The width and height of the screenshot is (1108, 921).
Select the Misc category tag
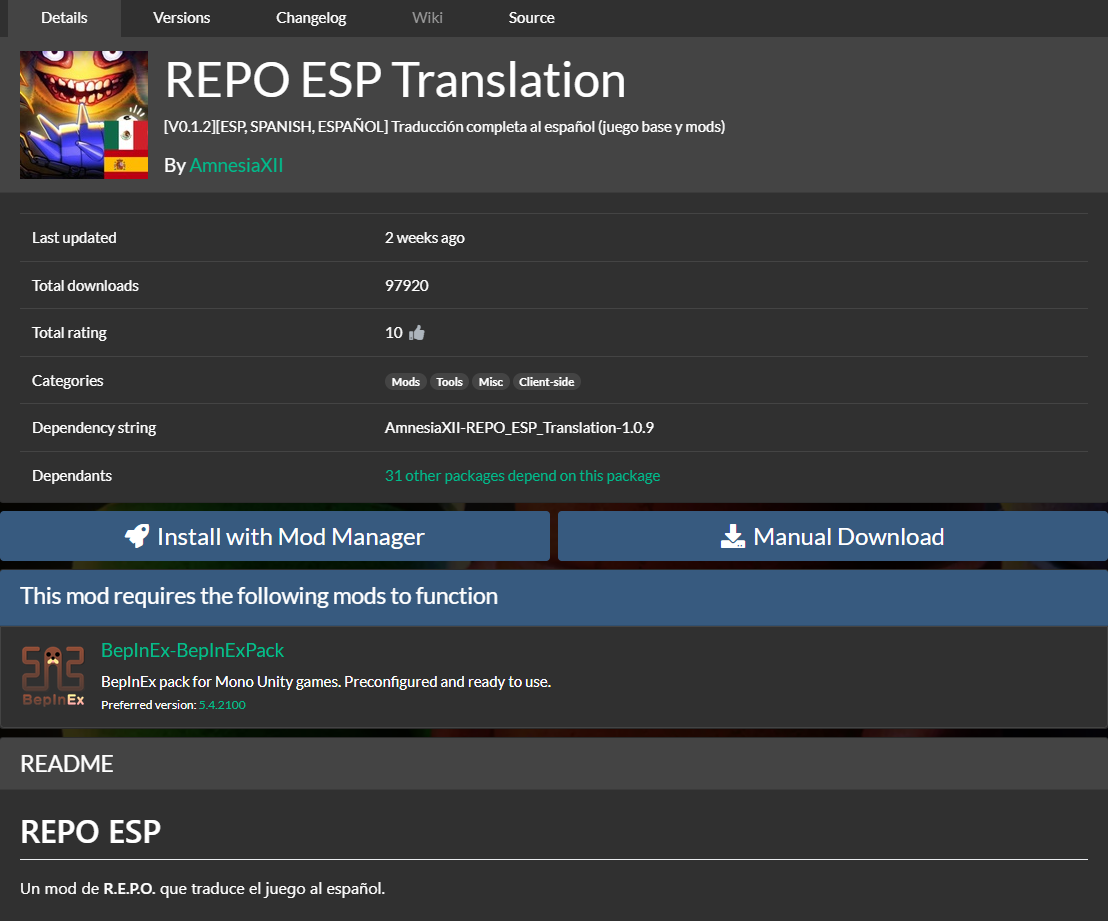(490, 382)
